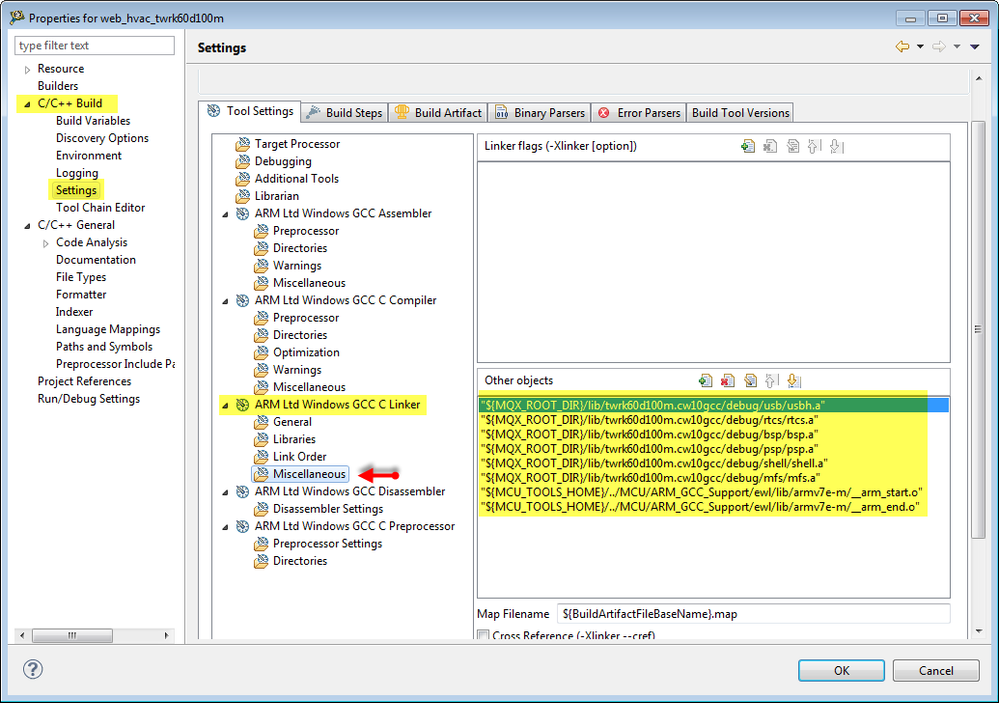The height and width of the screenshot is (703, 999).
Task: Select the bsp.a object entry
Action: pyautogui.click(x=714, y=435)
